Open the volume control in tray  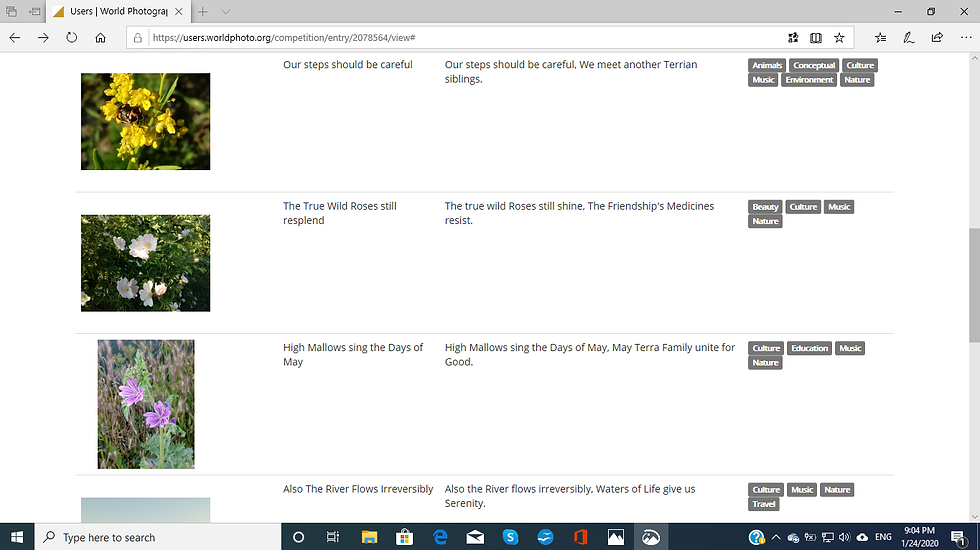844,537
